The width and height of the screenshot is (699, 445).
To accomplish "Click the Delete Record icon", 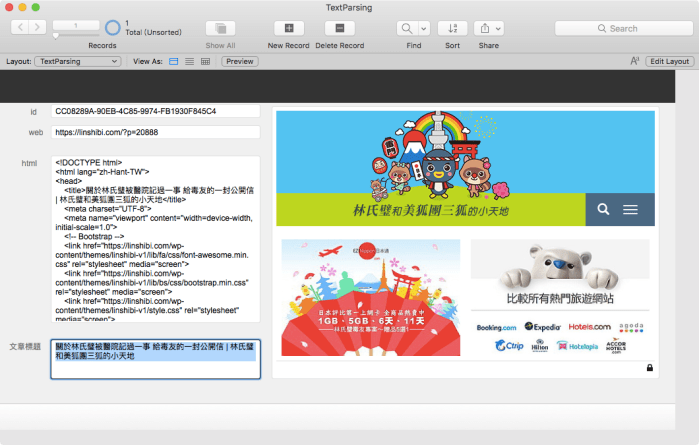I will click(x=339, y=28).
